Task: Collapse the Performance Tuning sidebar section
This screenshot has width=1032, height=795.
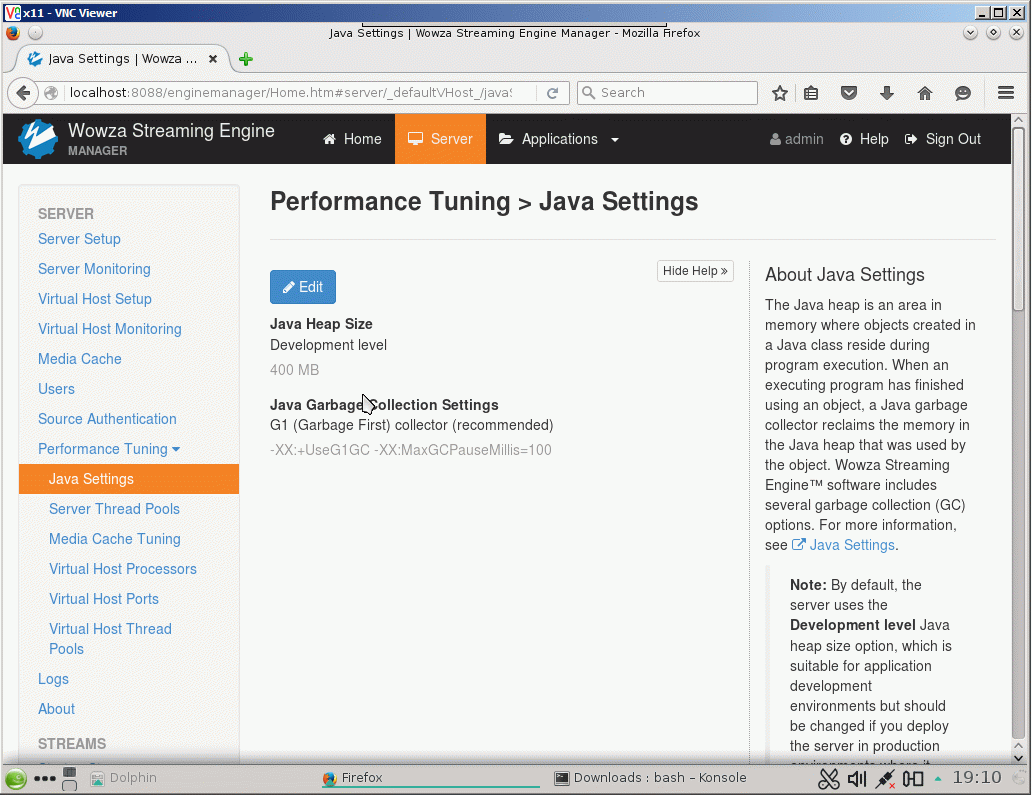Action: (x=109, y=449)
